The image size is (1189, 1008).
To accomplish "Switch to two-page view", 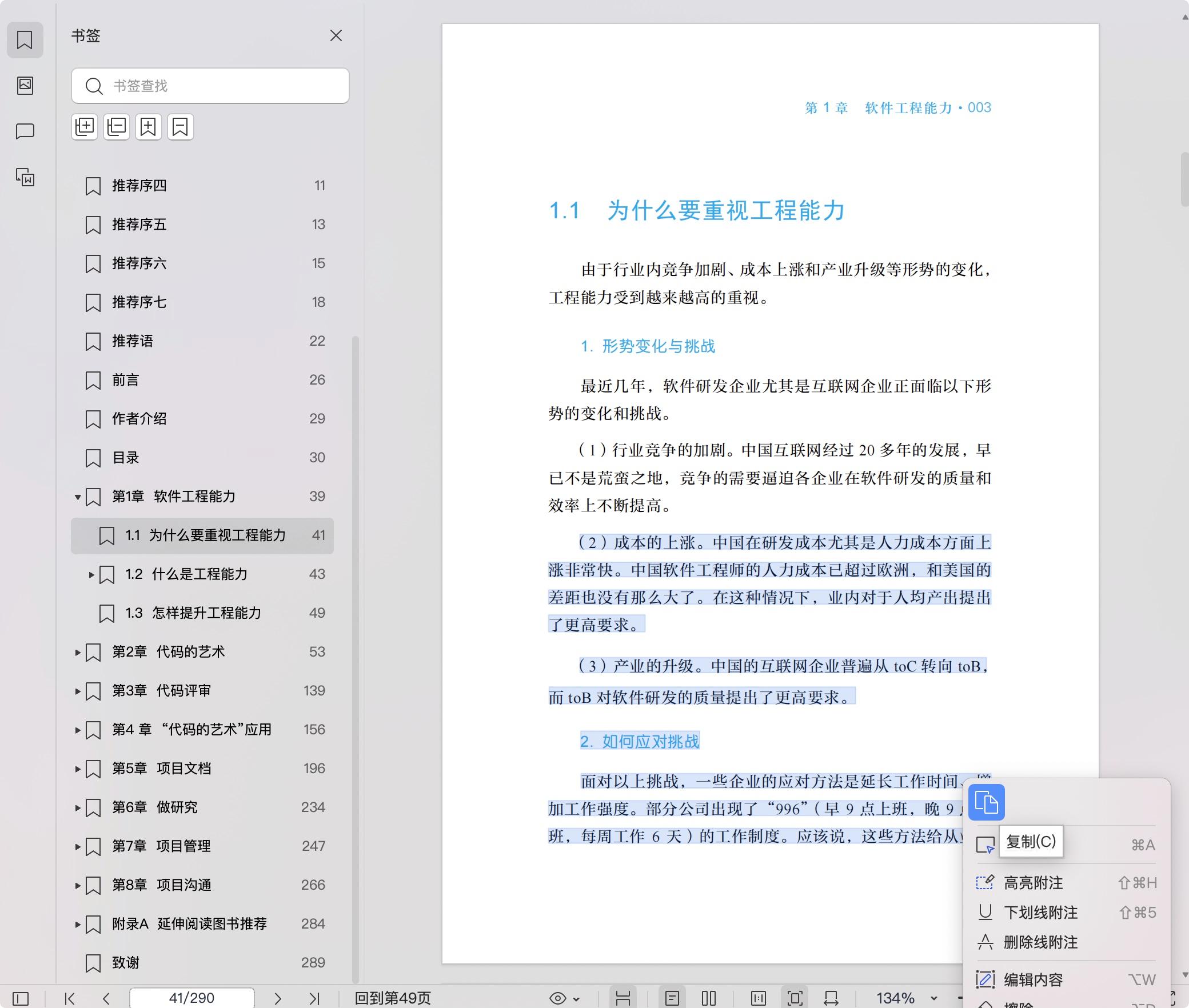I will pos(708,998).
